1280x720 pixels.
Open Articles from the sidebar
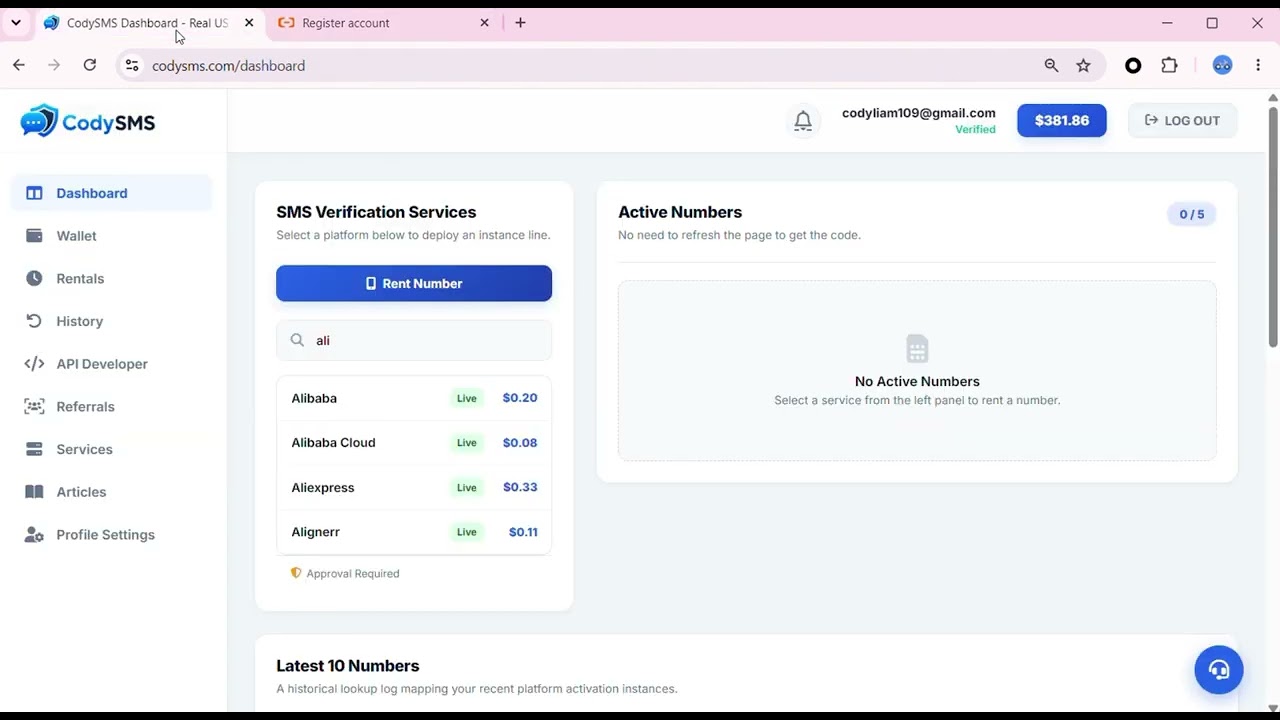tap(112, 492)
